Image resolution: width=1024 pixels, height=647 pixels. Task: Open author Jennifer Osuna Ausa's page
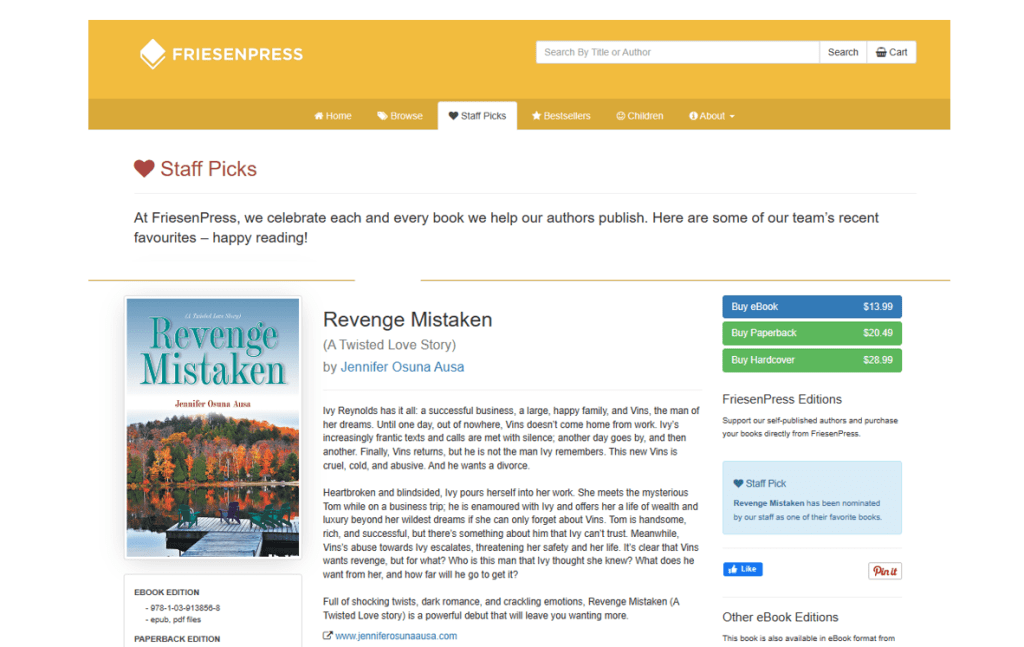(x=402, y=367)
